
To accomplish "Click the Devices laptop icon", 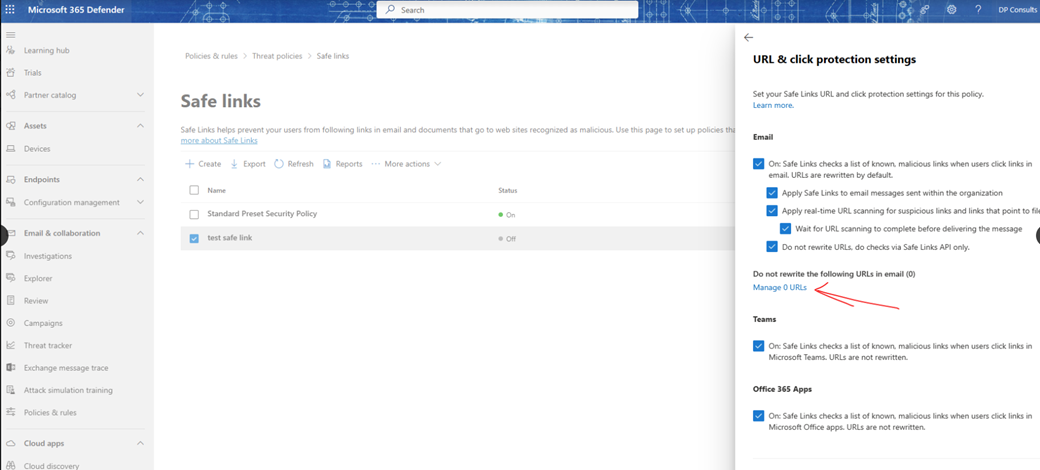I will tap(11, 148).
